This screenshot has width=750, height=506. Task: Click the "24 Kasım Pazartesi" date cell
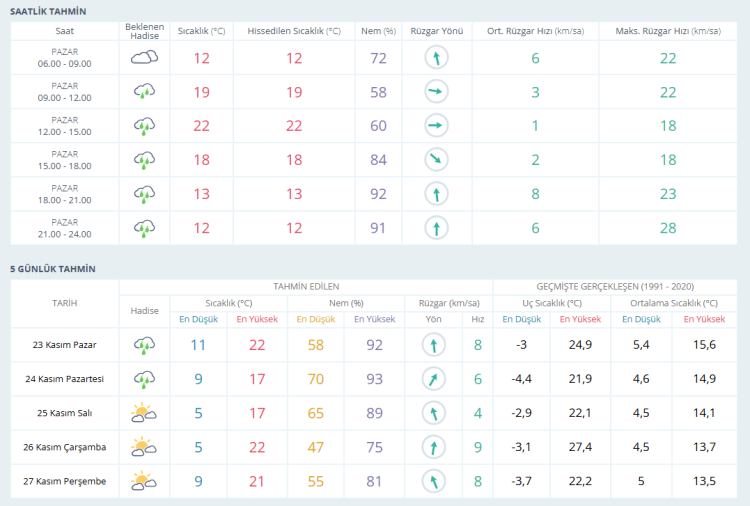point(65,379)
